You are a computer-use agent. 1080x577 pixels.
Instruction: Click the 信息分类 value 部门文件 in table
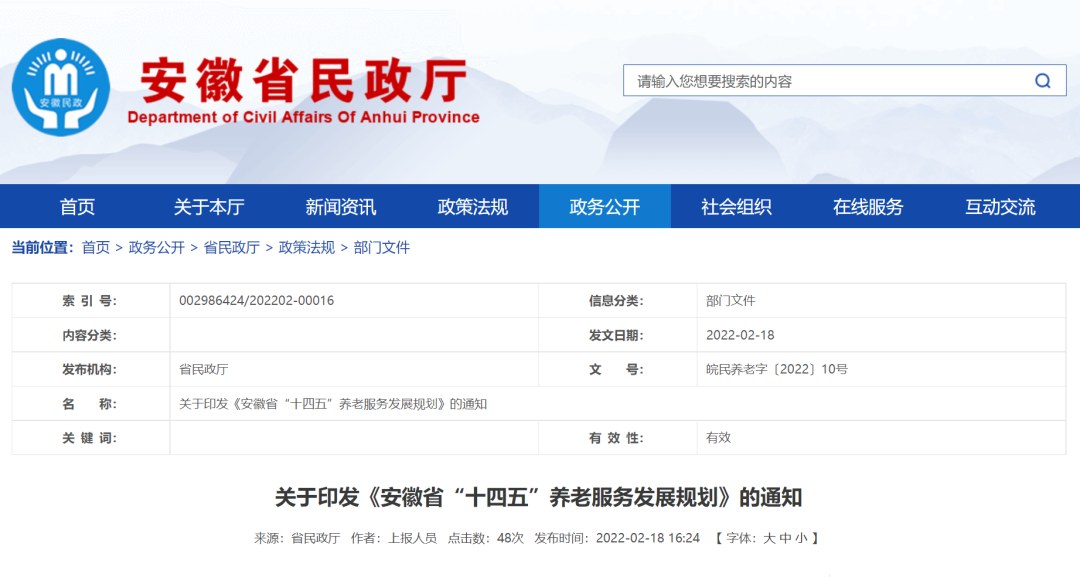(x=730, y=301)
